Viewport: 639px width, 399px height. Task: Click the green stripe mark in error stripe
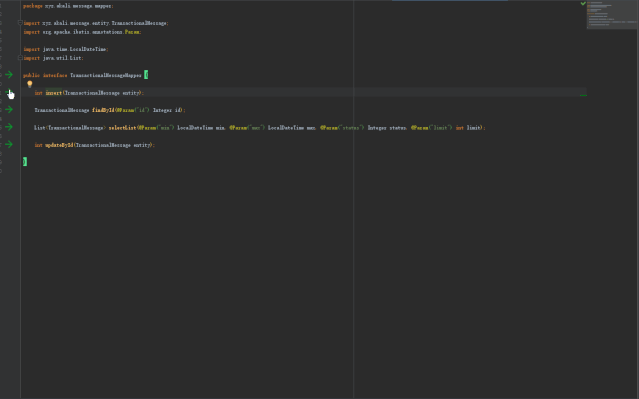[x=583, y=95]
